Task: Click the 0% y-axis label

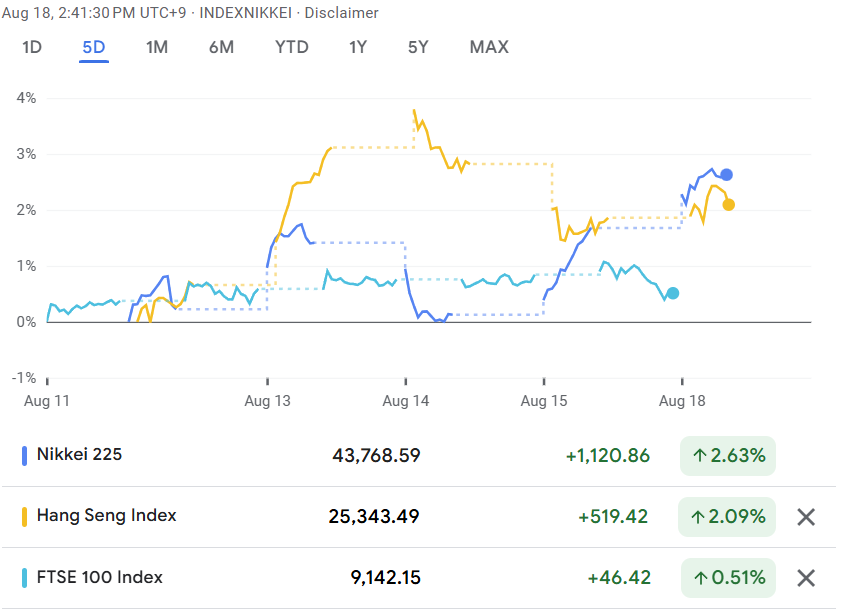Action: point(26,322)
